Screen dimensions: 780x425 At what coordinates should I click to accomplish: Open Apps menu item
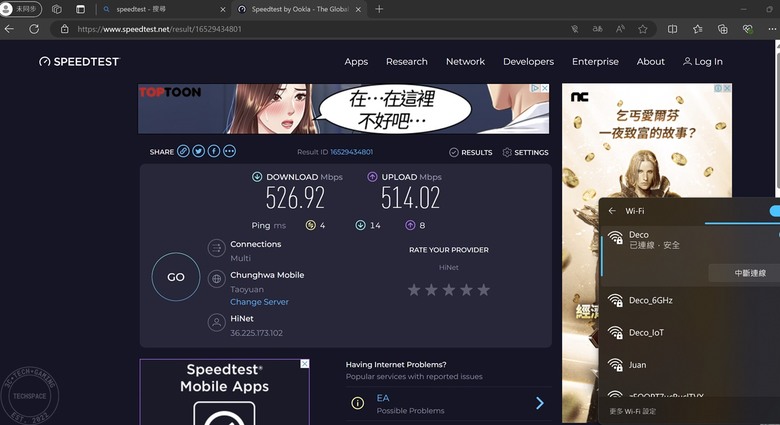[356, 62]
